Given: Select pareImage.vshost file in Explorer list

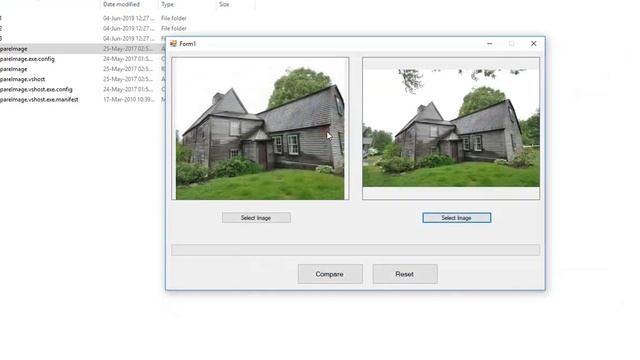Looking at the screenshot, I should [x=22, y=79].
